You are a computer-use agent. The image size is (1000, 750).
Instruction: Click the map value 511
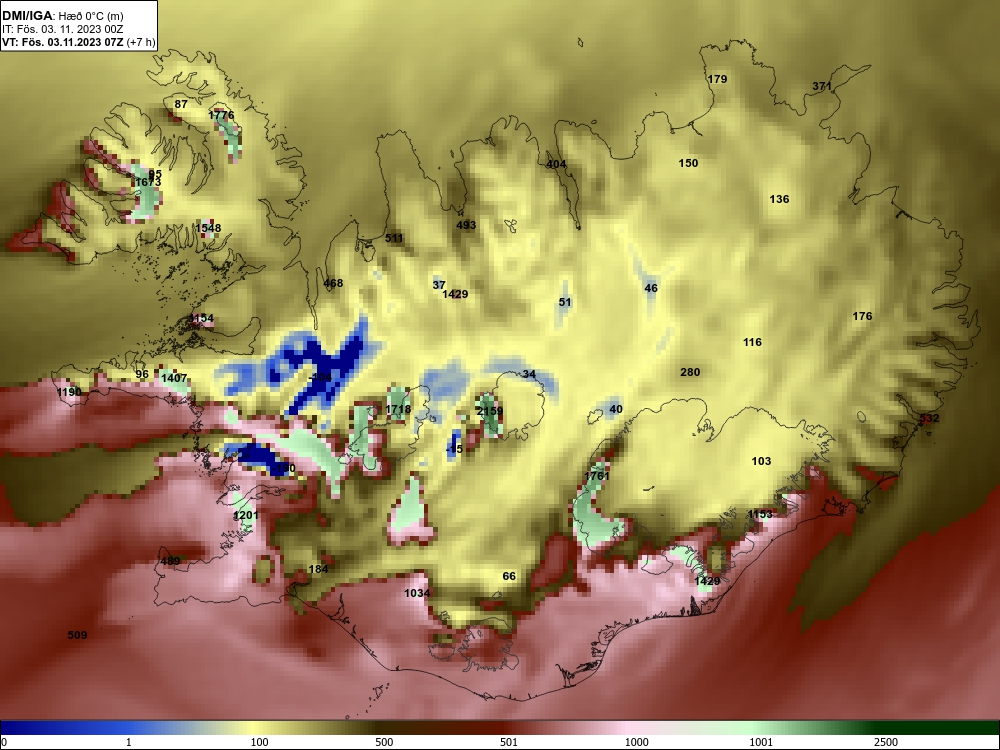point(394,239)
